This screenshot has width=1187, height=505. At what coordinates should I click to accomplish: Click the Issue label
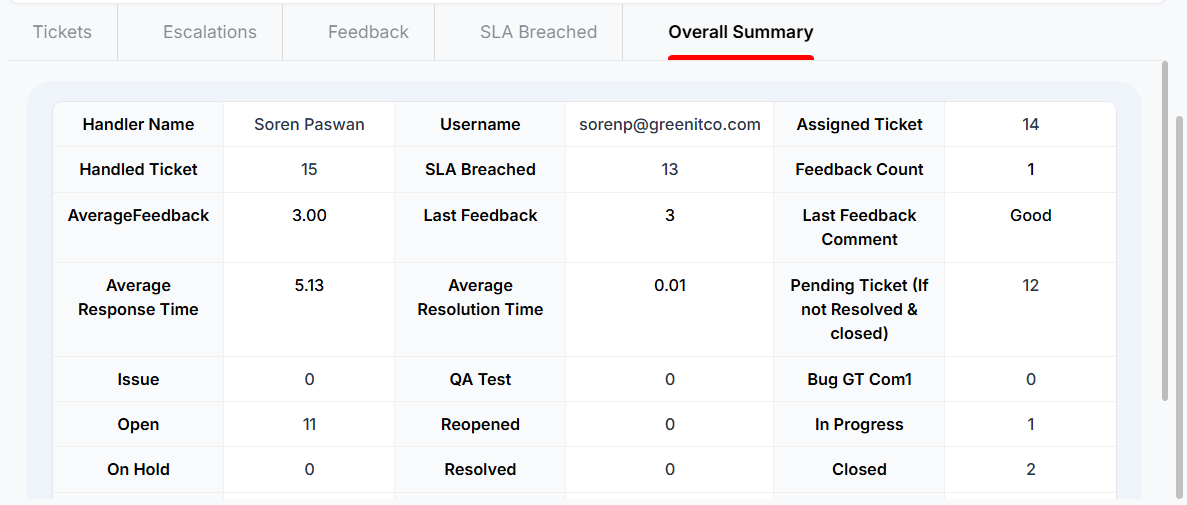pyautogui.click(x=139, y=379)
